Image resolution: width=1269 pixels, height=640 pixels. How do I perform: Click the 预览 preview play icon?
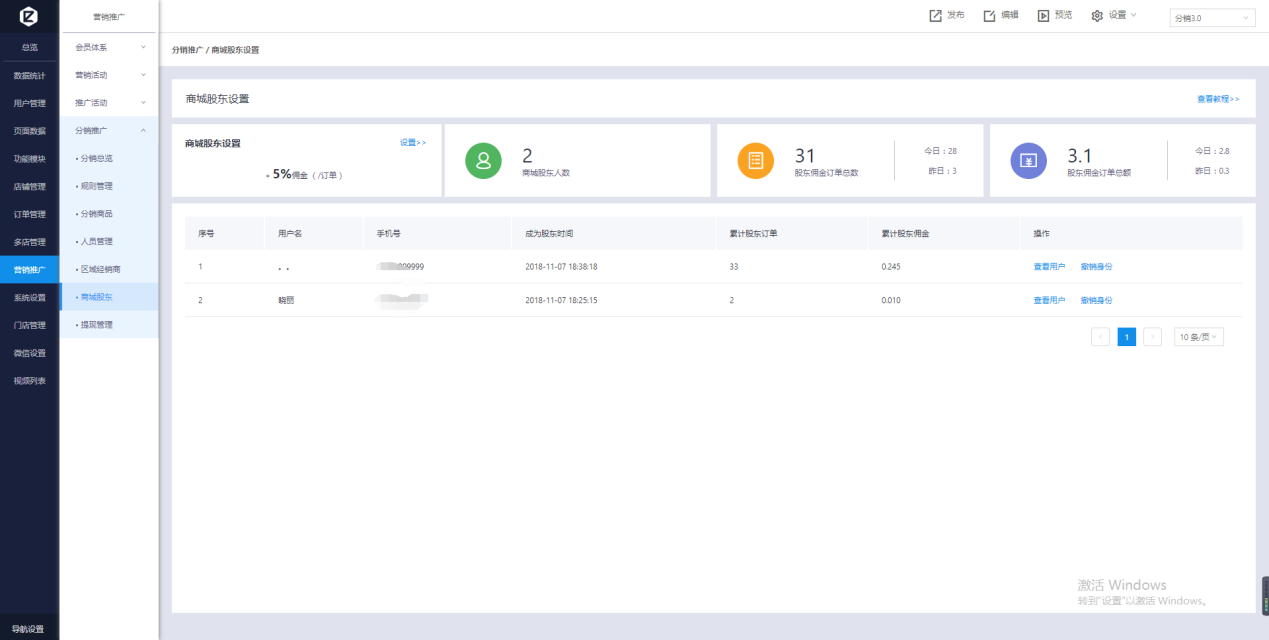1043,16
